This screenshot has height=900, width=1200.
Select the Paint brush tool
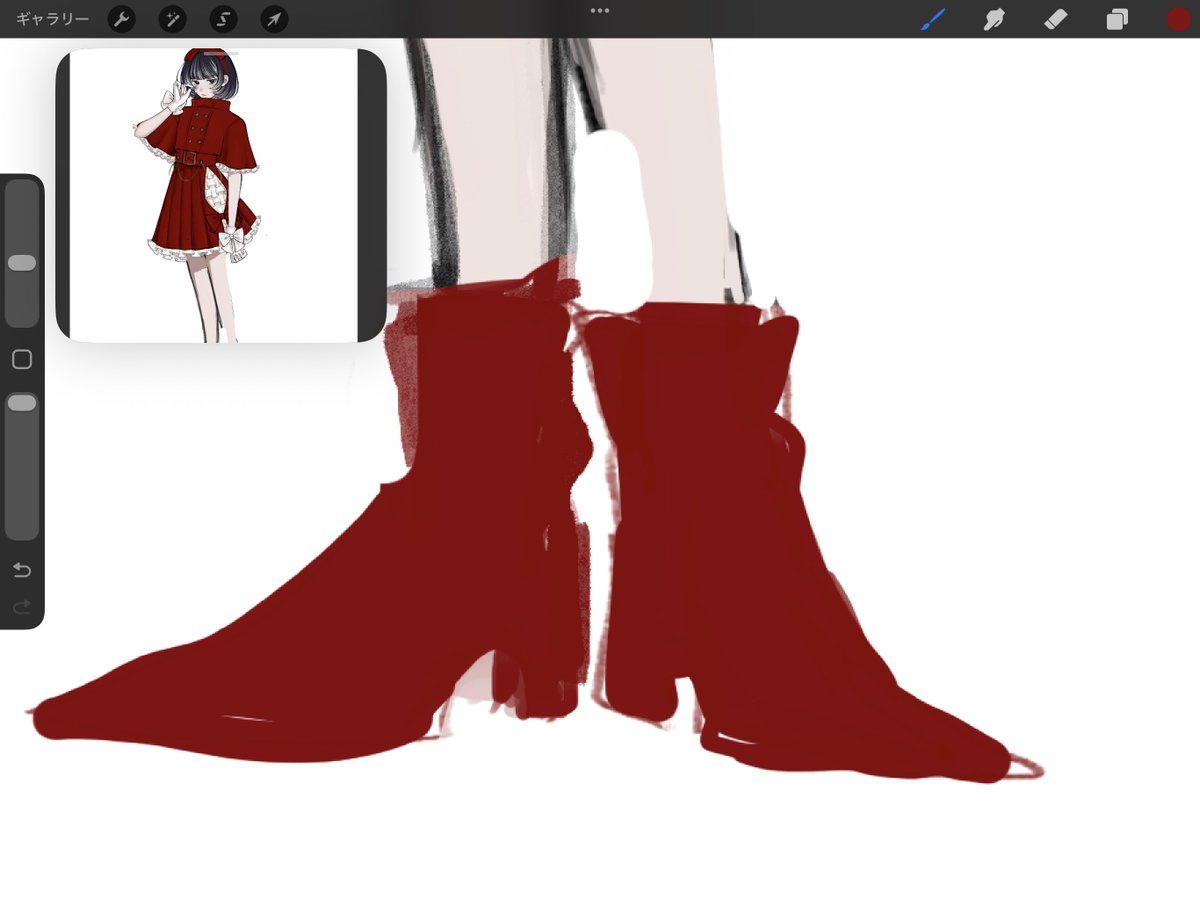[x=932, y=19]
